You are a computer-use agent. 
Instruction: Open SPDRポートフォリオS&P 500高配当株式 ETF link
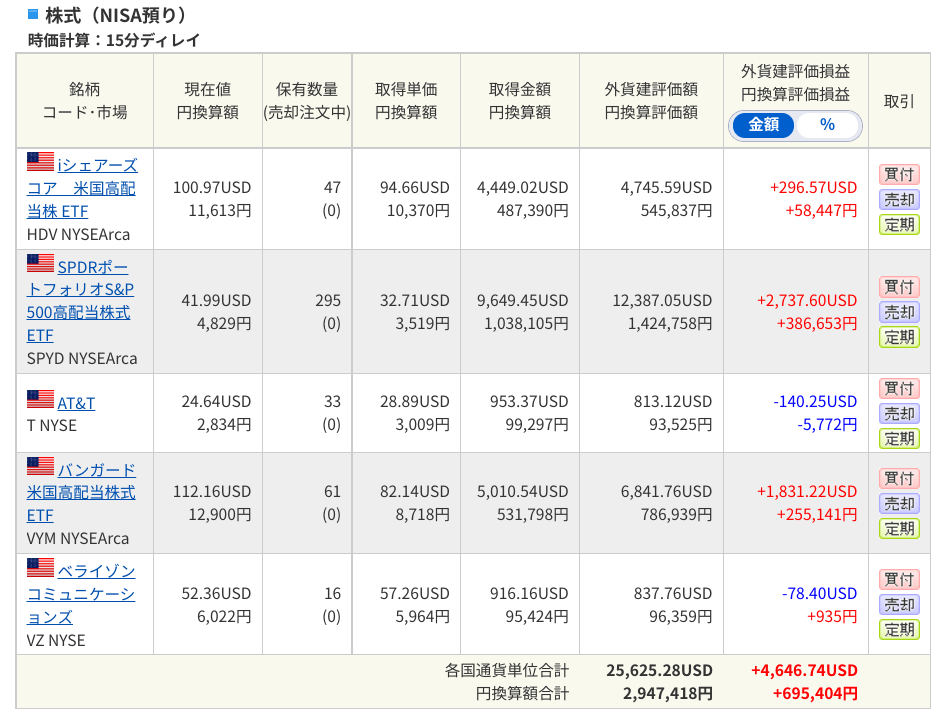click(80, 301)
